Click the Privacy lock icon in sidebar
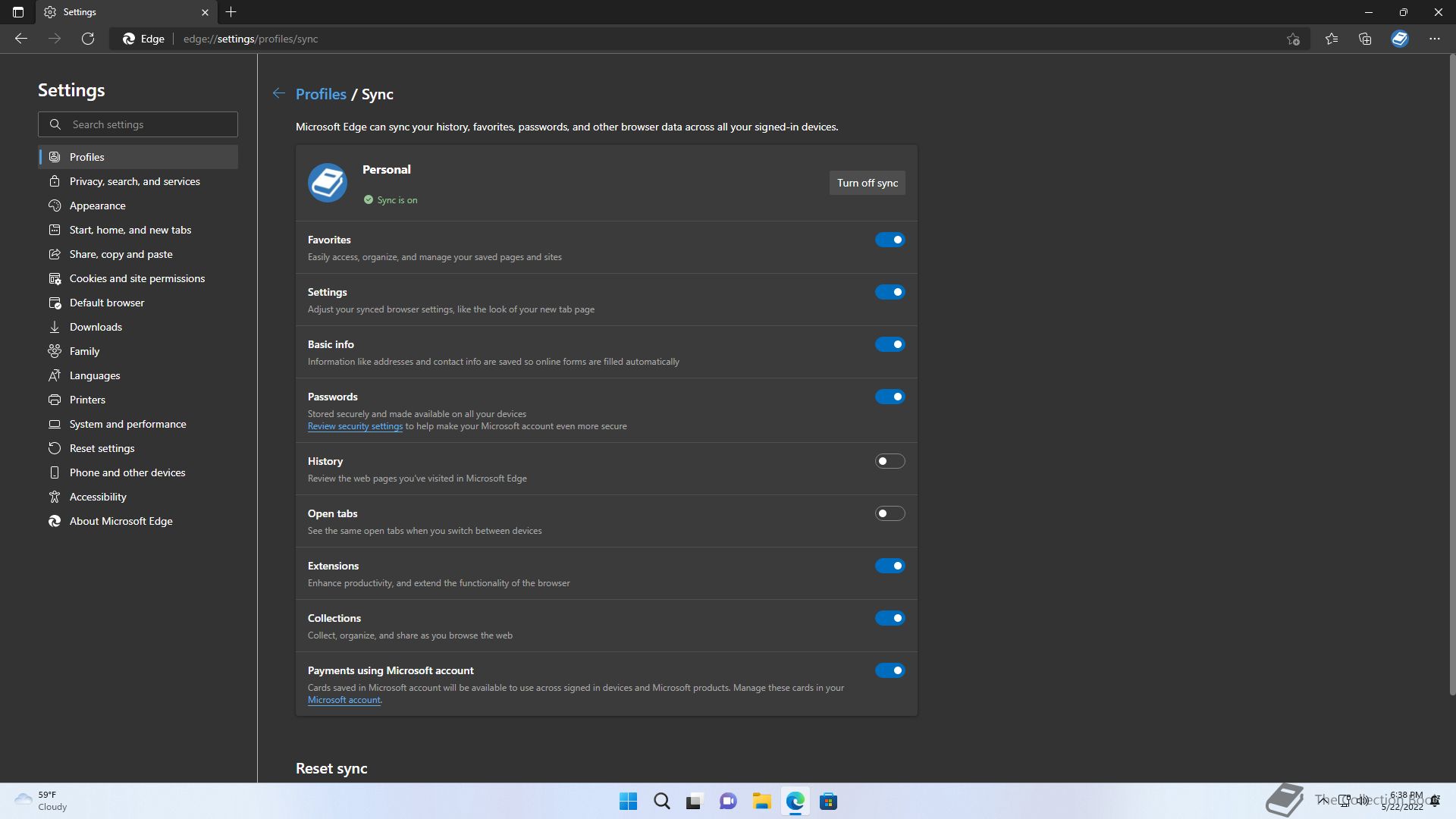 pos(55,181)
